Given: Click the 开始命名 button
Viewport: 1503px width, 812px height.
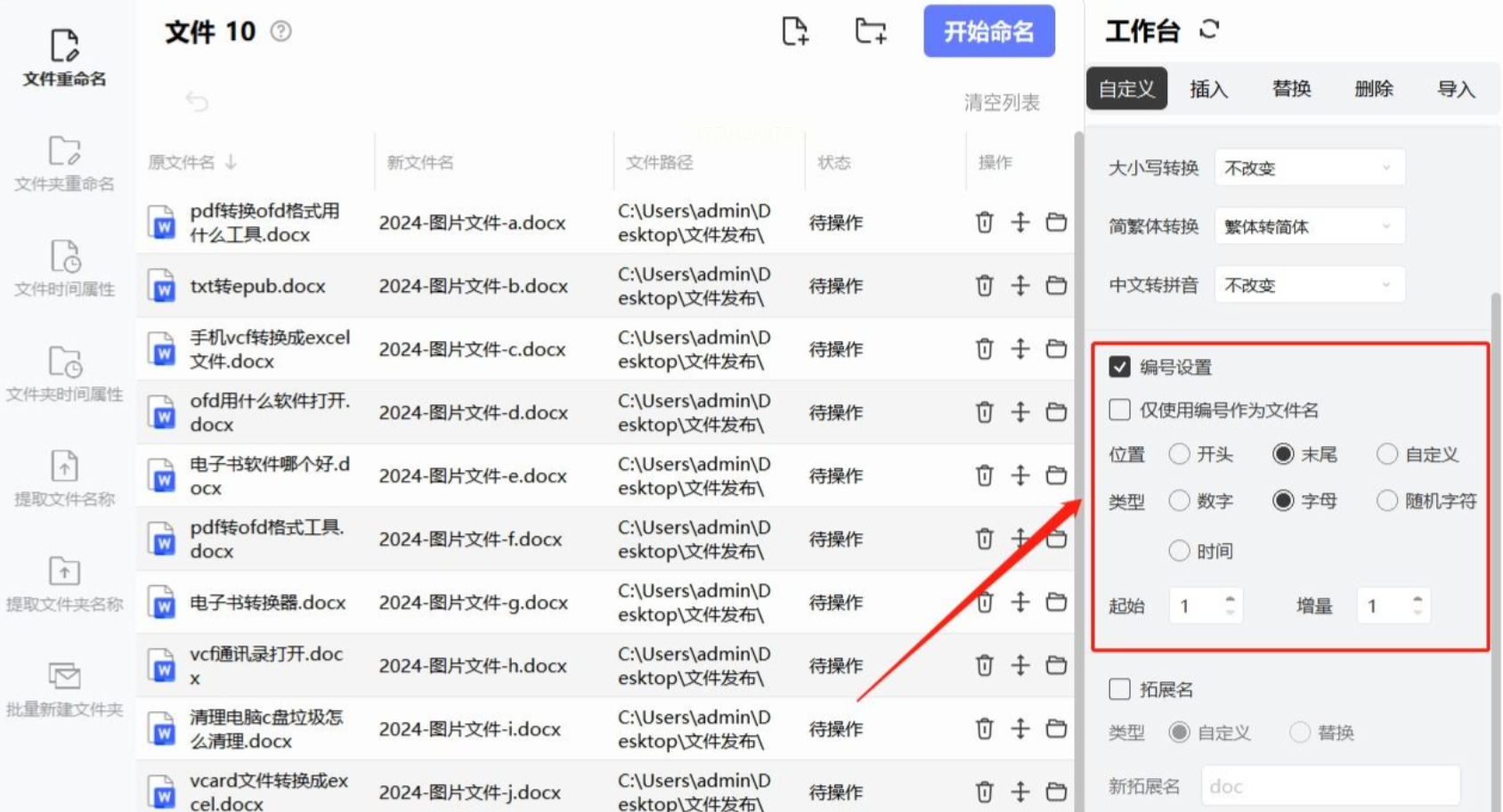Looking at the screenshot, I should click(989, 31).
